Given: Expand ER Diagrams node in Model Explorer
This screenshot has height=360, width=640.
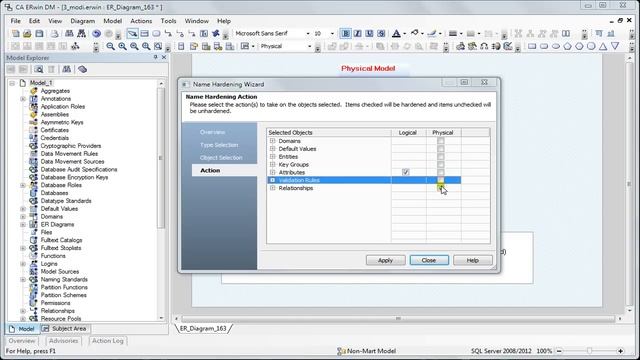Looking at the screenshot, I should [23, 224].
